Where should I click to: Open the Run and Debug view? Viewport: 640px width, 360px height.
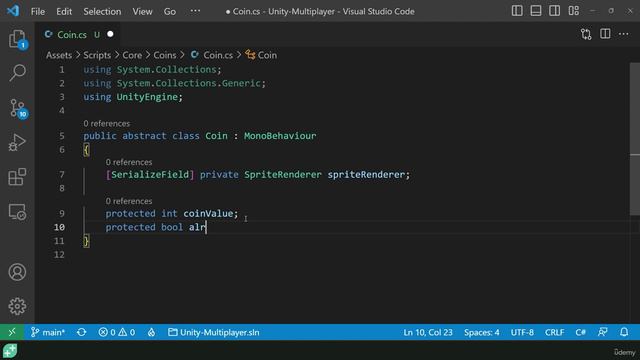pos(17,142)
